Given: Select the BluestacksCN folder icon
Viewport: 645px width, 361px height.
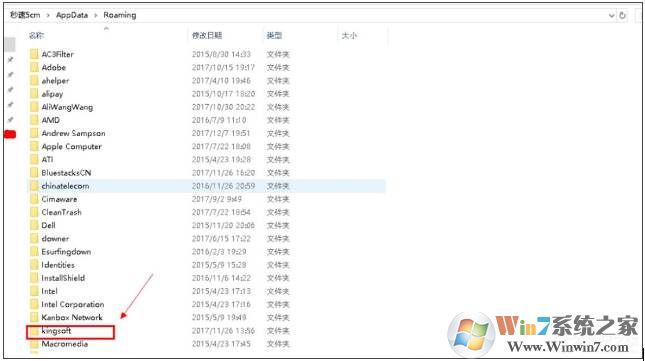Looking at the screenshot, I should (x=34, y=173).
